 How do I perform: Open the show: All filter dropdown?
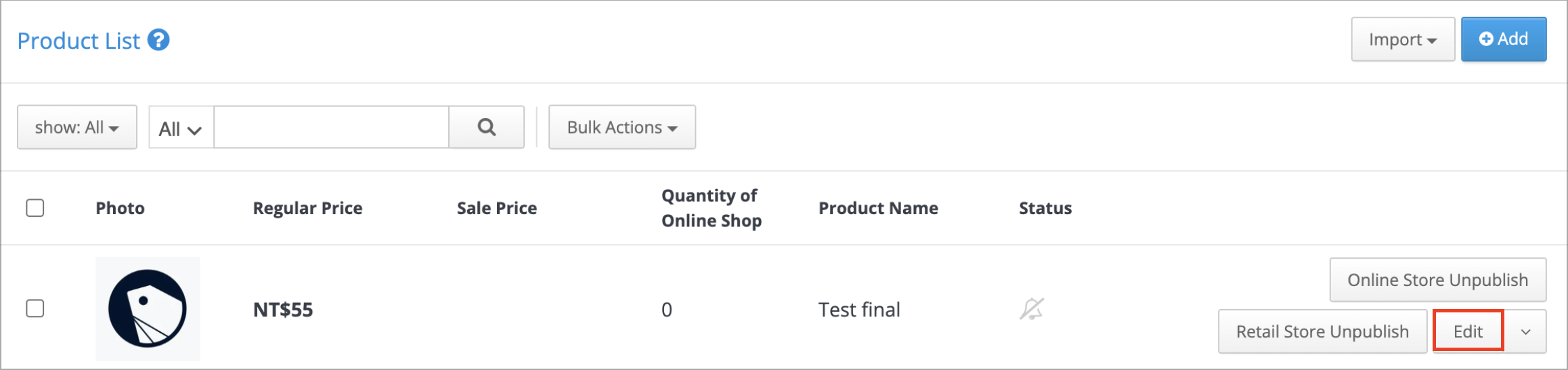[x=77, y=127]
